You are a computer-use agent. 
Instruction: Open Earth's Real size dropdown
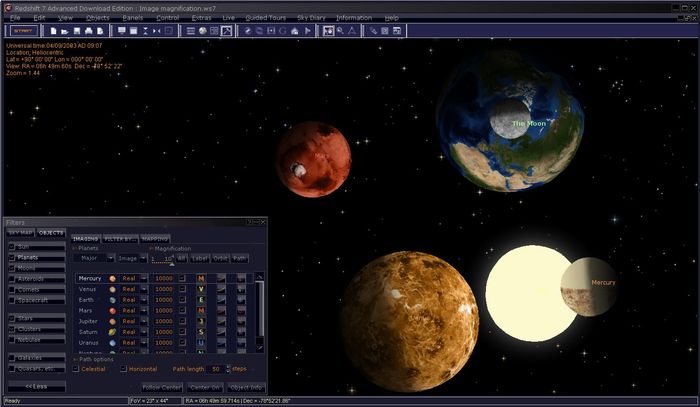coord(144,300)
